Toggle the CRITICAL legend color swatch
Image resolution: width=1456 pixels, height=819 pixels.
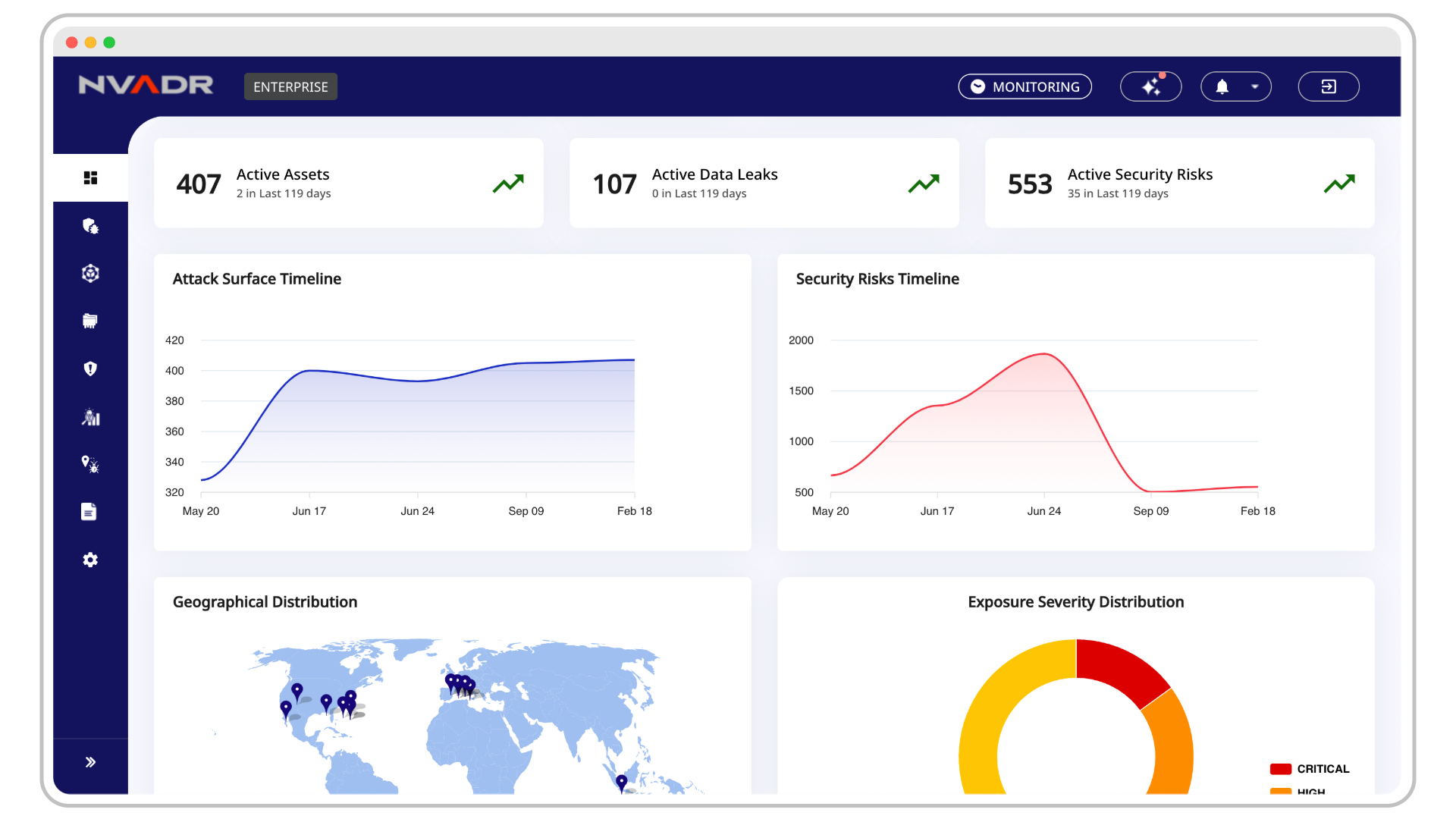click(1280, 769)
